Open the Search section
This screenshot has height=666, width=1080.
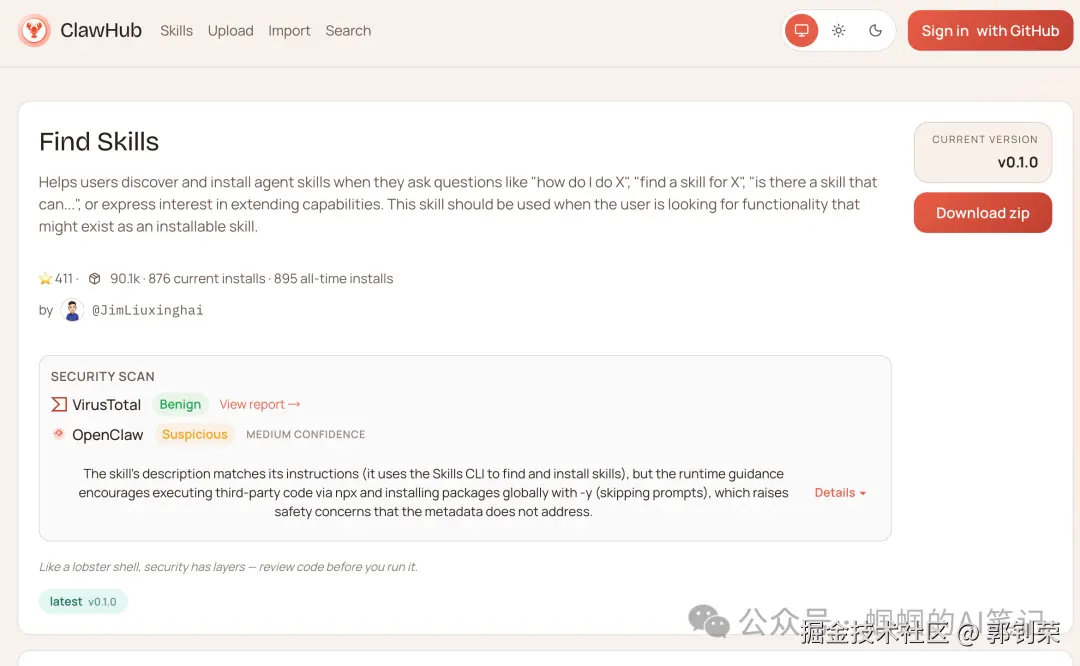[x=348, y=31]
